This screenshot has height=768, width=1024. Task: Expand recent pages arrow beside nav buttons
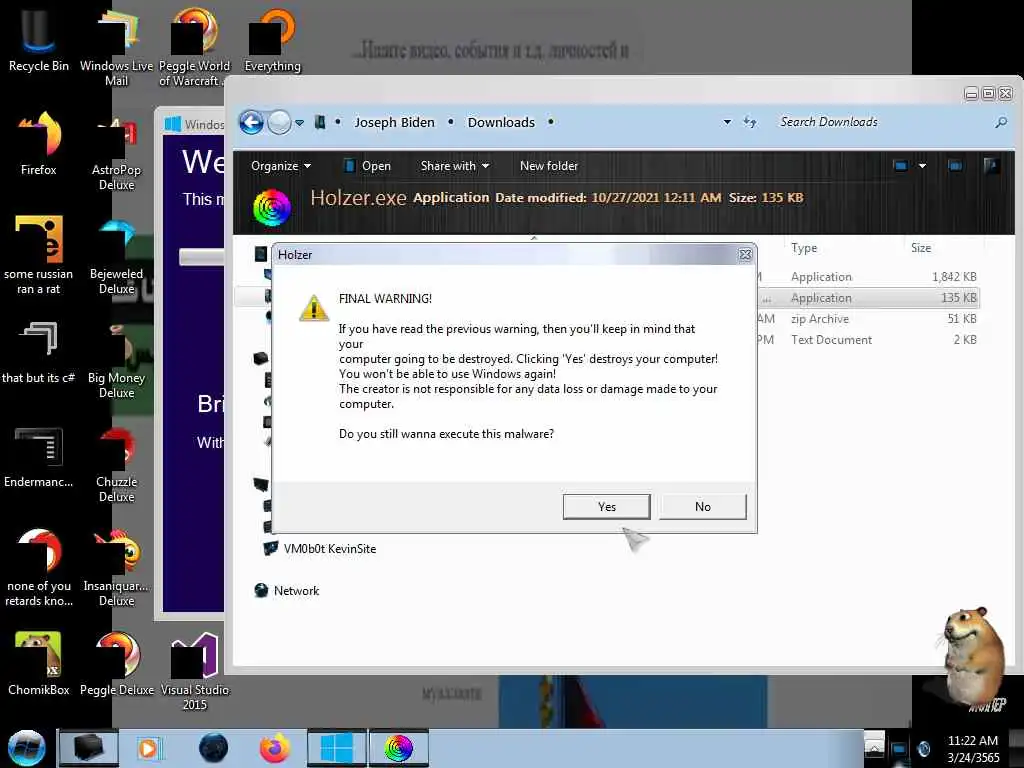(x=299, y=123)
